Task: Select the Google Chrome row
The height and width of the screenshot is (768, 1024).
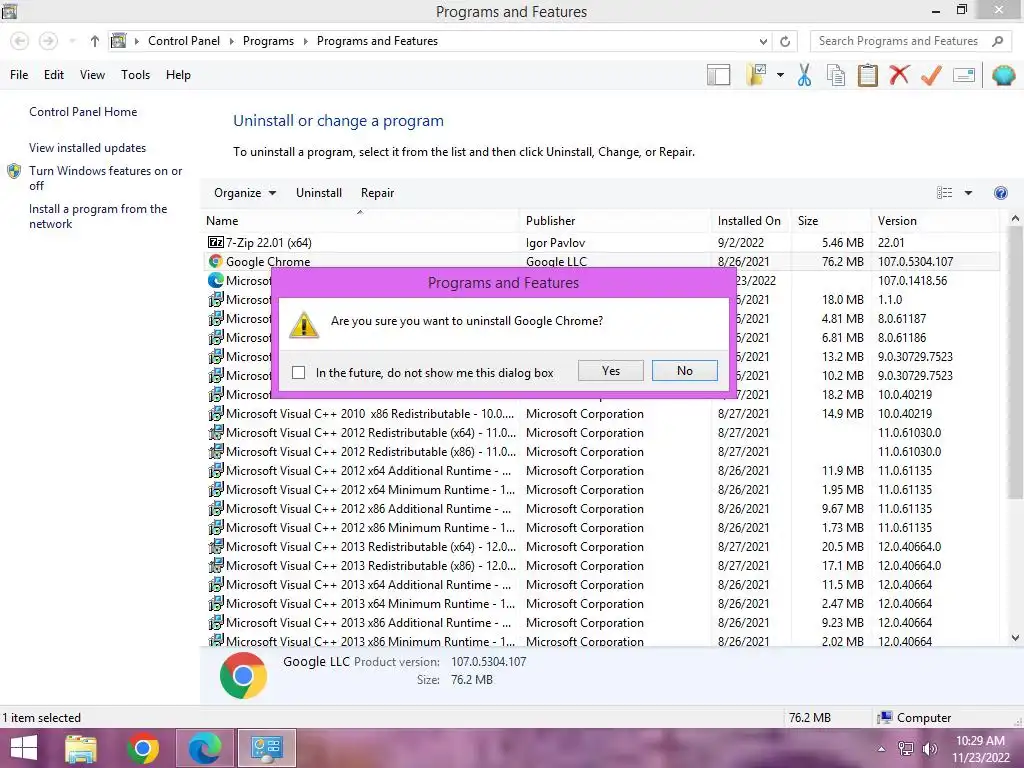Action: coord(600,261)
